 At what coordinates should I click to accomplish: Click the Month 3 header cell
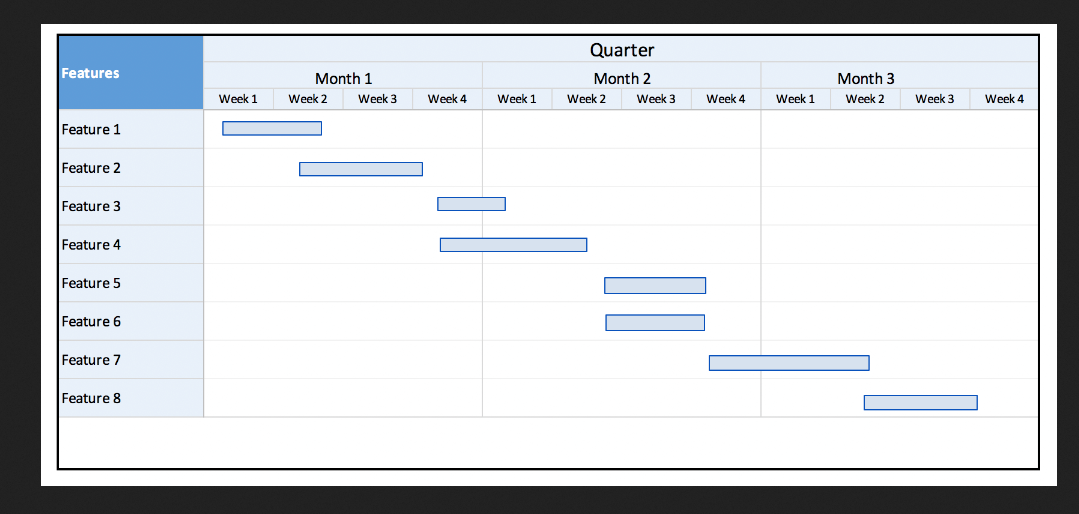tap(899, 78)
